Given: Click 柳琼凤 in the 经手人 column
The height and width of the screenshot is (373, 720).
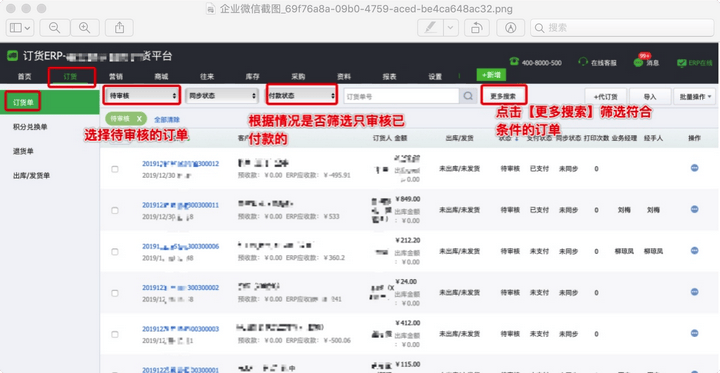Looking at the screenshot, I should pyautogui.click(x=653, y=251).
